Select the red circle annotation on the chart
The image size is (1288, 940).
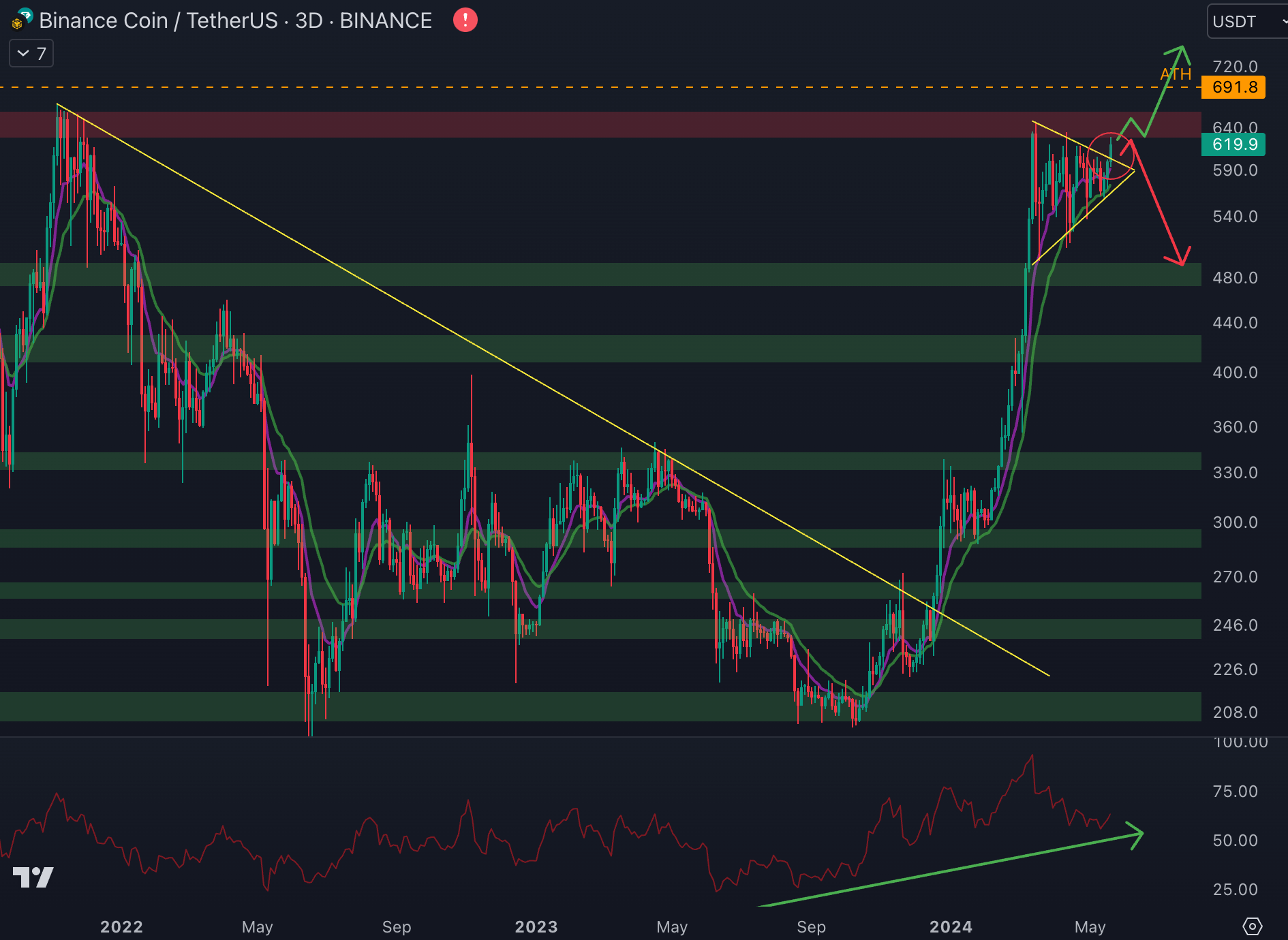point(1110,156)
